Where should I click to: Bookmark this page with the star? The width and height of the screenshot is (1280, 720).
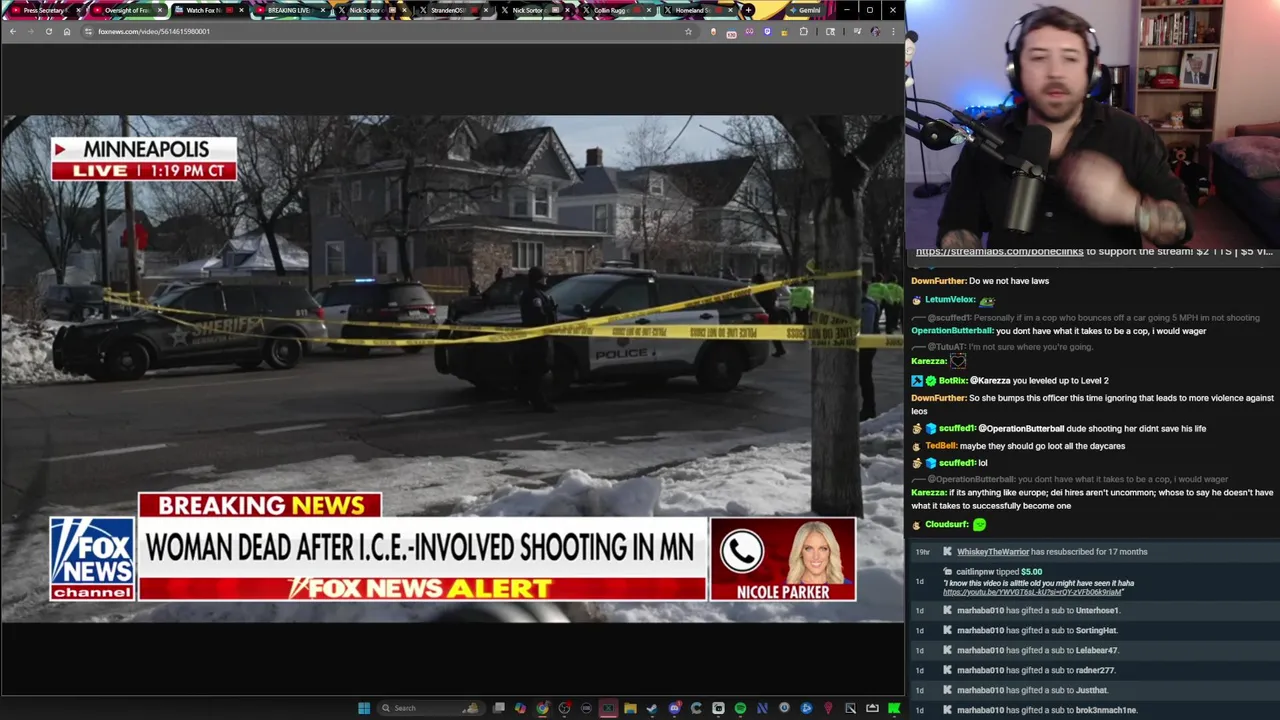(x=688, y=31)
